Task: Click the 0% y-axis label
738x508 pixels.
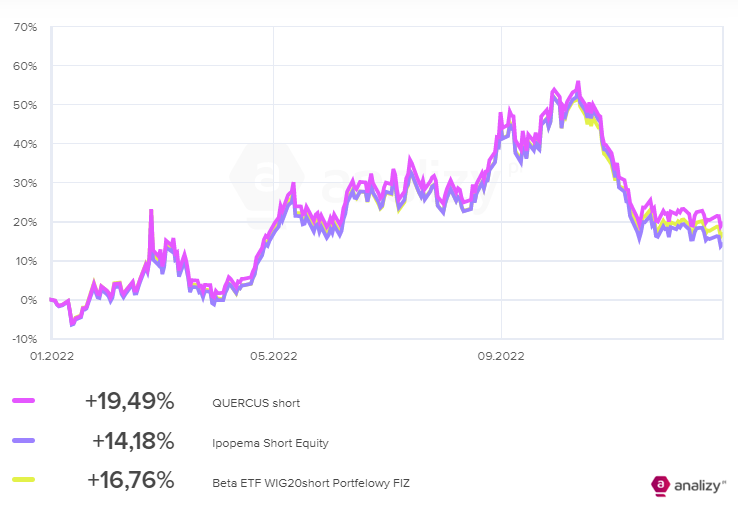Action: [x=29, y=300]
